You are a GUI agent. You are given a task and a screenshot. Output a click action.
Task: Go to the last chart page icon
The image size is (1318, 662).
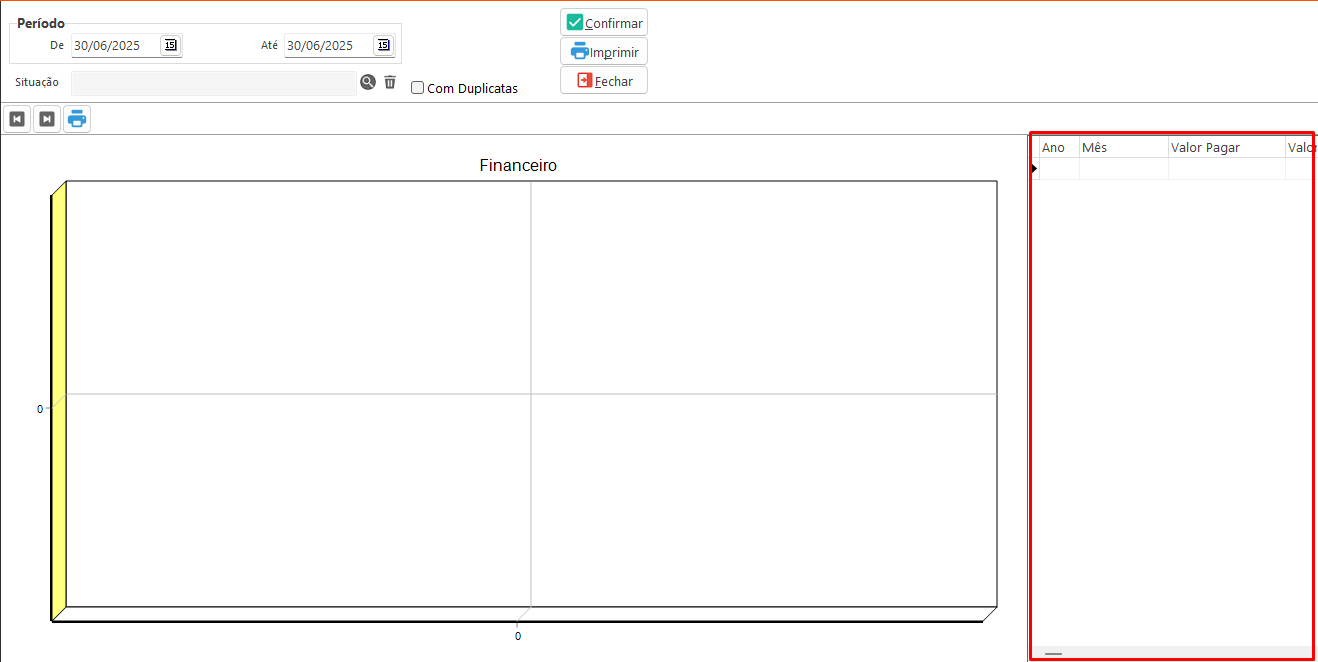tap(46, 119)
